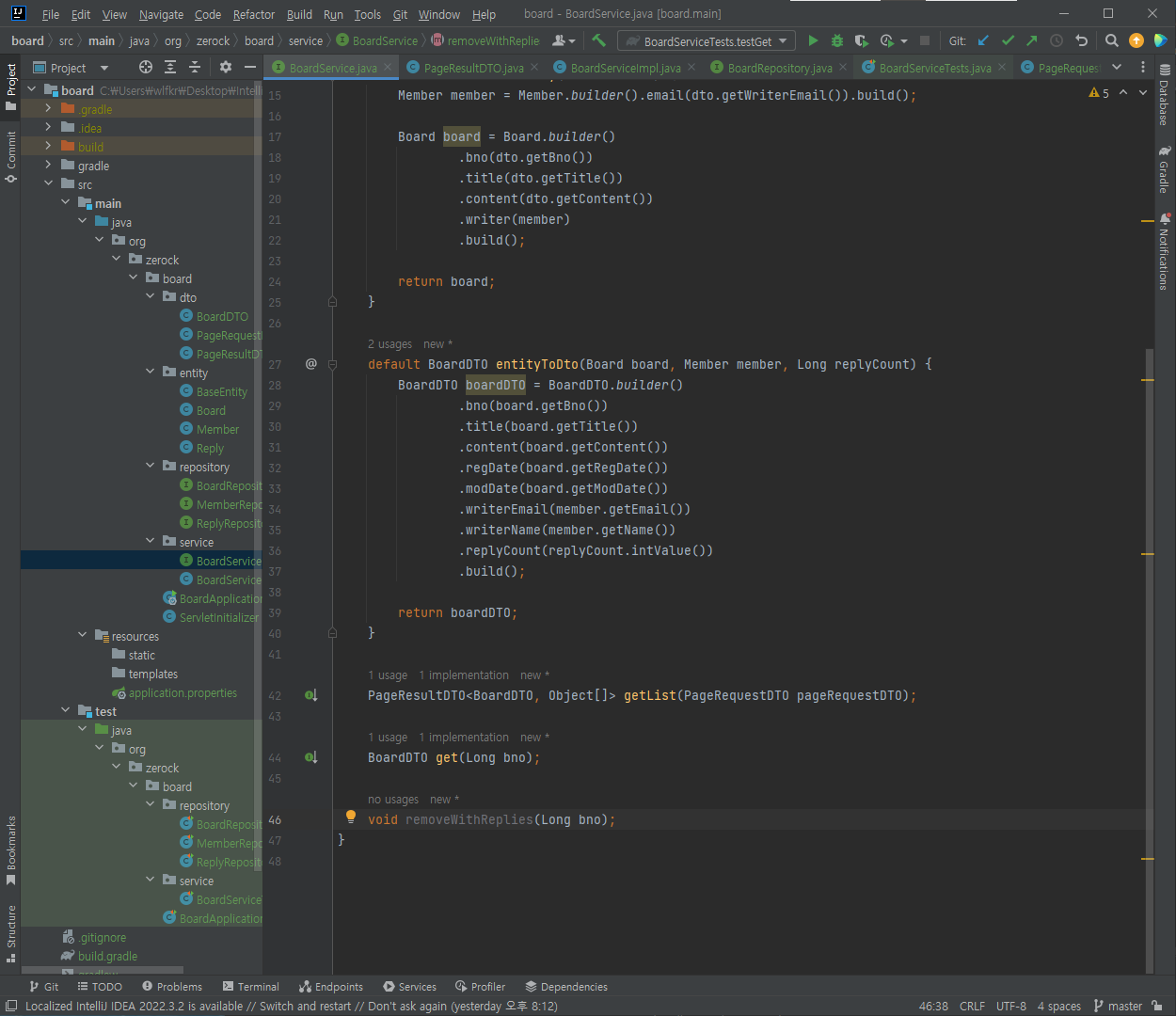Open the Navigate menu
Screen dimensions: 1176x1016
tap(161, 14)
